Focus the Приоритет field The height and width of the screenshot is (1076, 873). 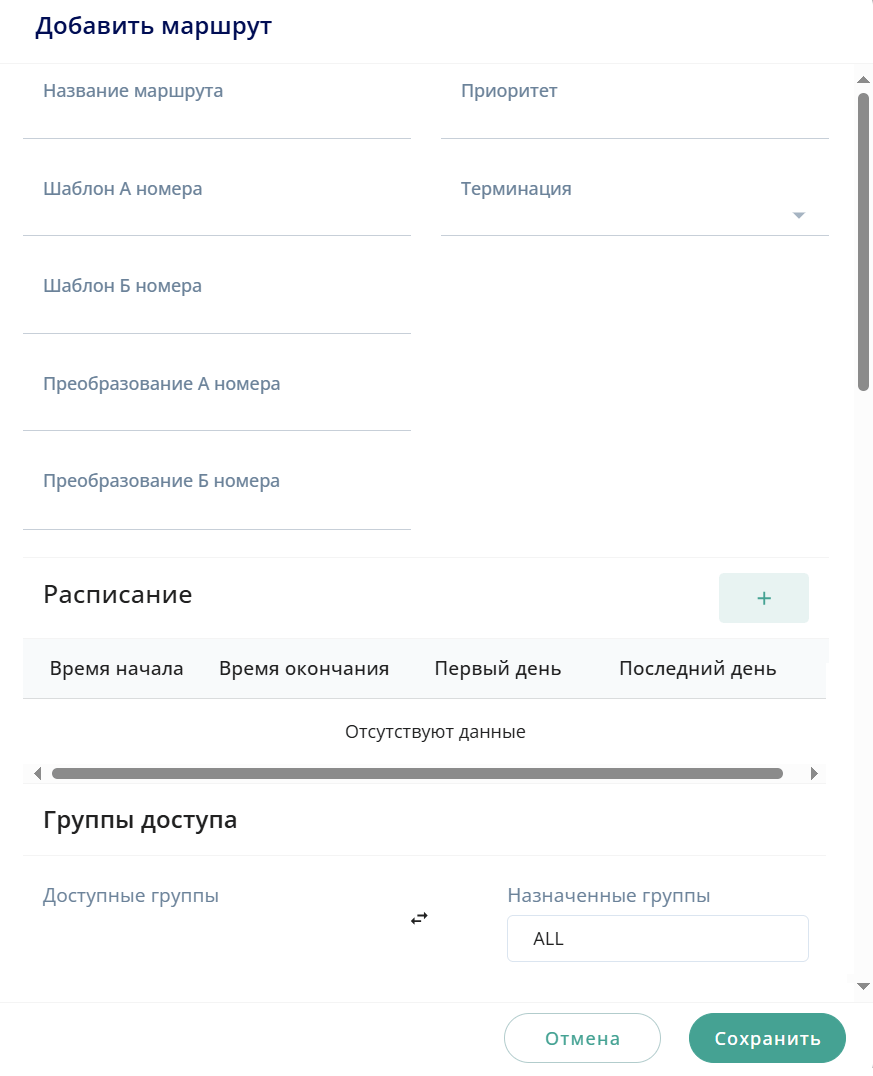pos(634,115)
